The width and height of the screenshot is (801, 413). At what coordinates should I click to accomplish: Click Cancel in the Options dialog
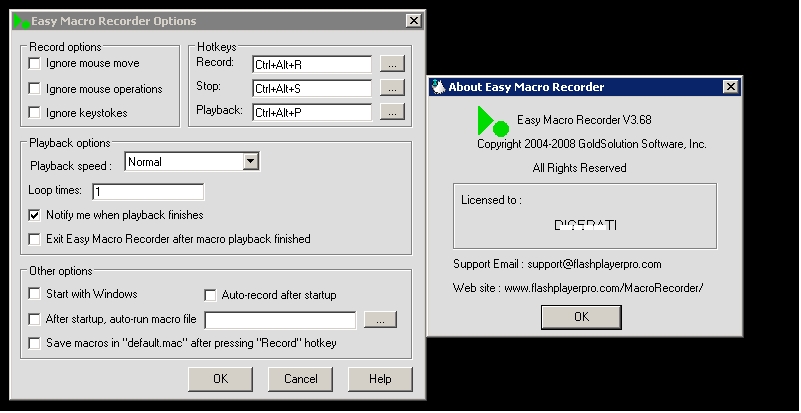(x=300, y=379)
